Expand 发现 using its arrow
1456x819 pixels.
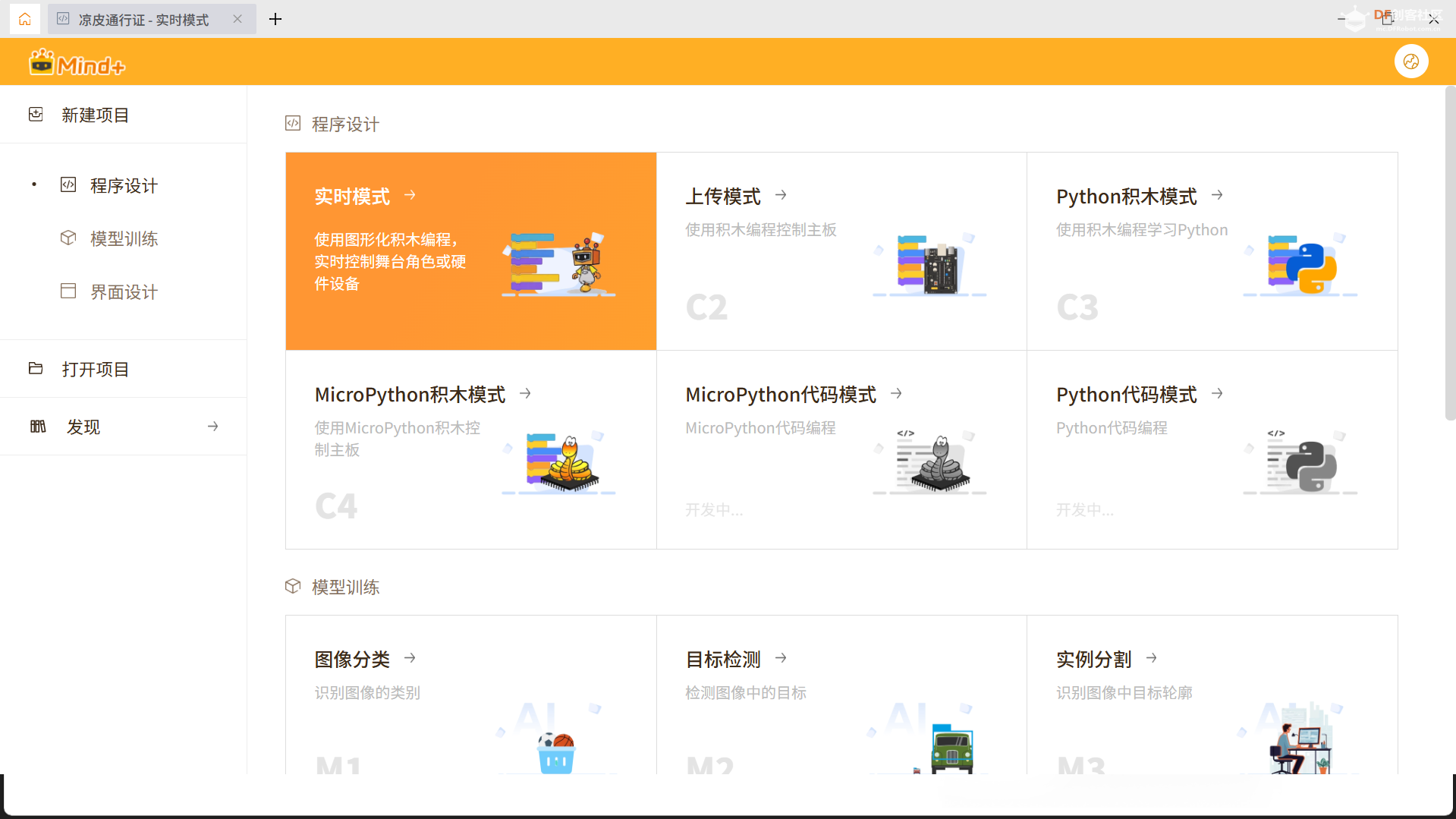212,426
